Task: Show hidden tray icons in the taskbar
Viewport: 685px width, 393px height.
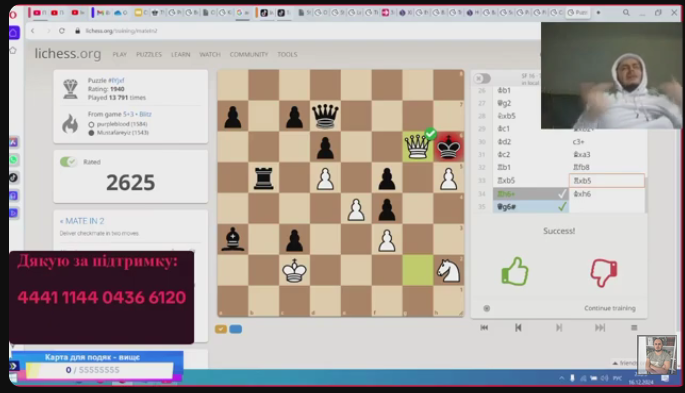Action: pyautogui.click(x=562, y=378)
